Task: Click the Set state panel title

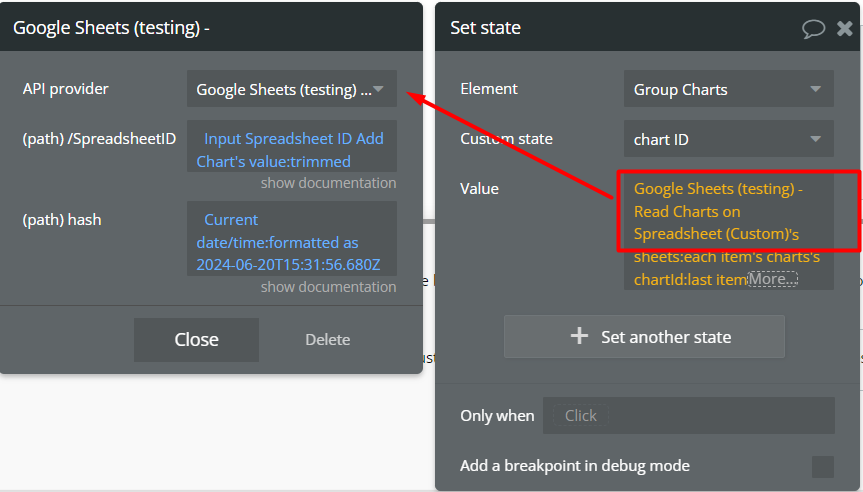Action: pos(485,28)
